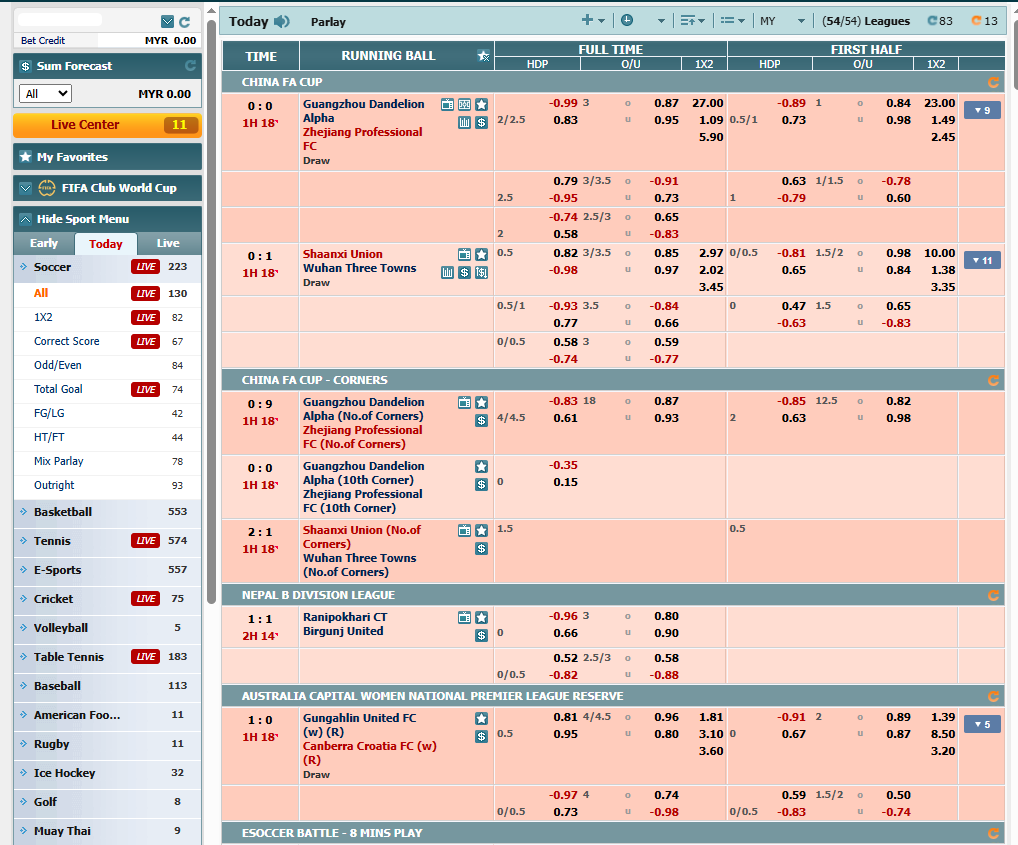Toggle Hide Sport Menu
The image size is (1018, 845).
pyautogui.click(x=107, y=219)
